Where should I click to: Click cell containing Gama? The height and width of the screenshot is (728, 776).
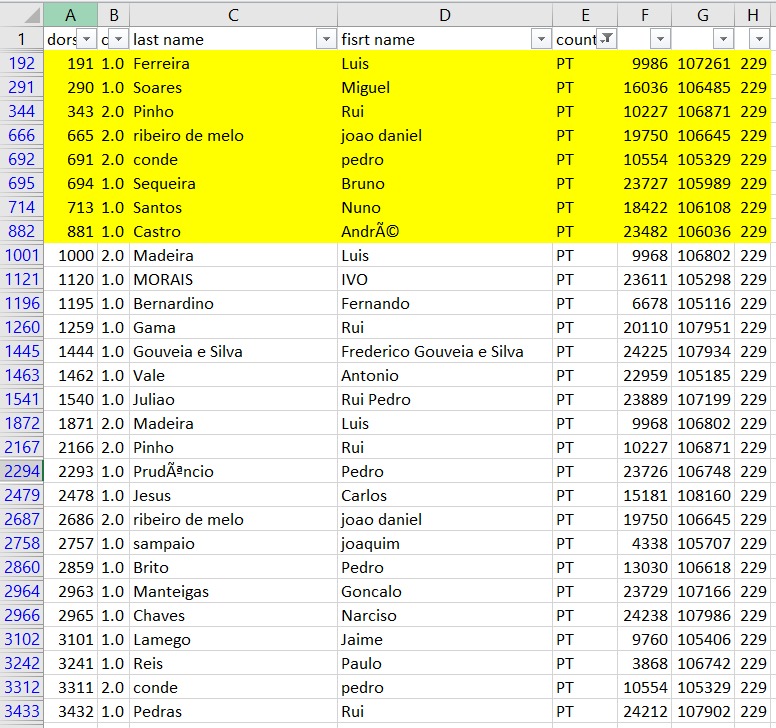pyautogui.click(x=234, y=328)
